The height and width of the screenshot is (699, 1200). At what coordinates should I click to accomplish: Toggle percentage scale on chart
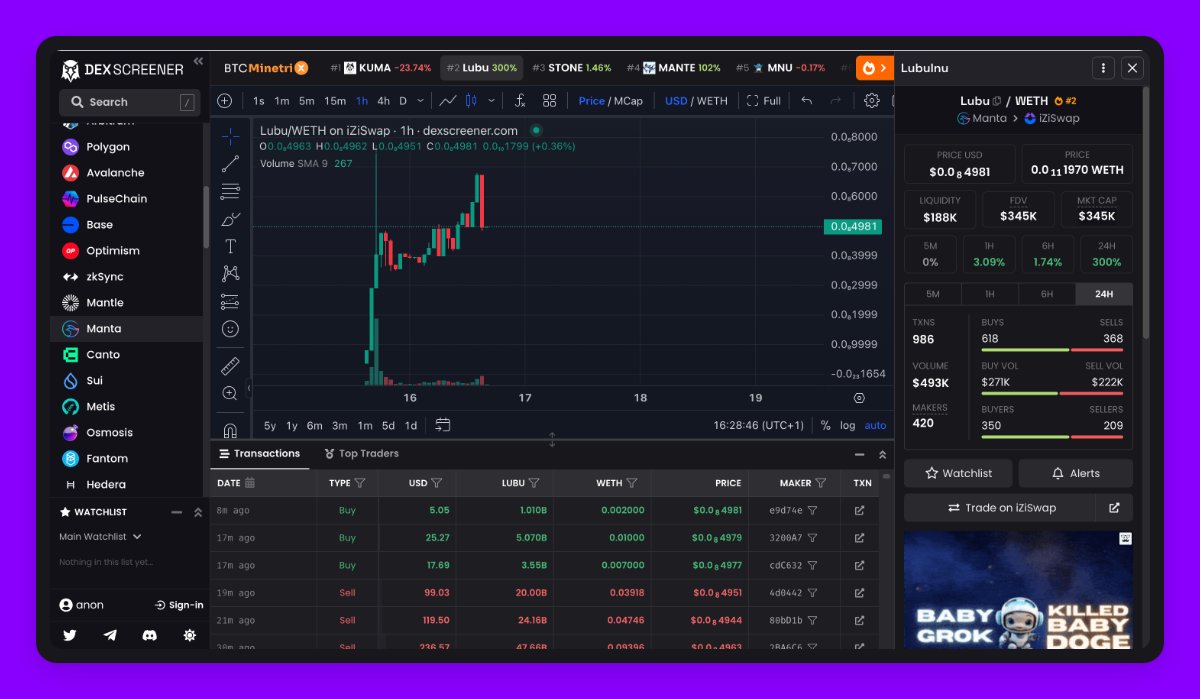825,425
